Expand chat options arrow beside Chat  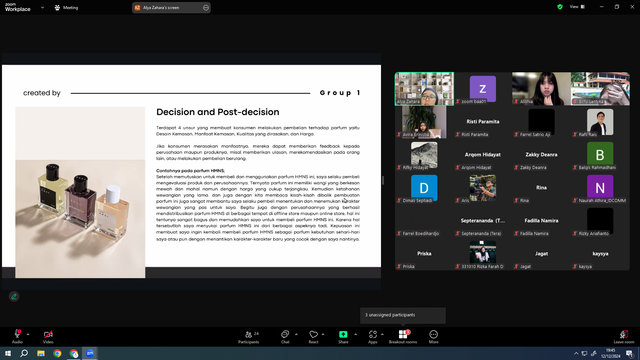(x=296, y=334)
